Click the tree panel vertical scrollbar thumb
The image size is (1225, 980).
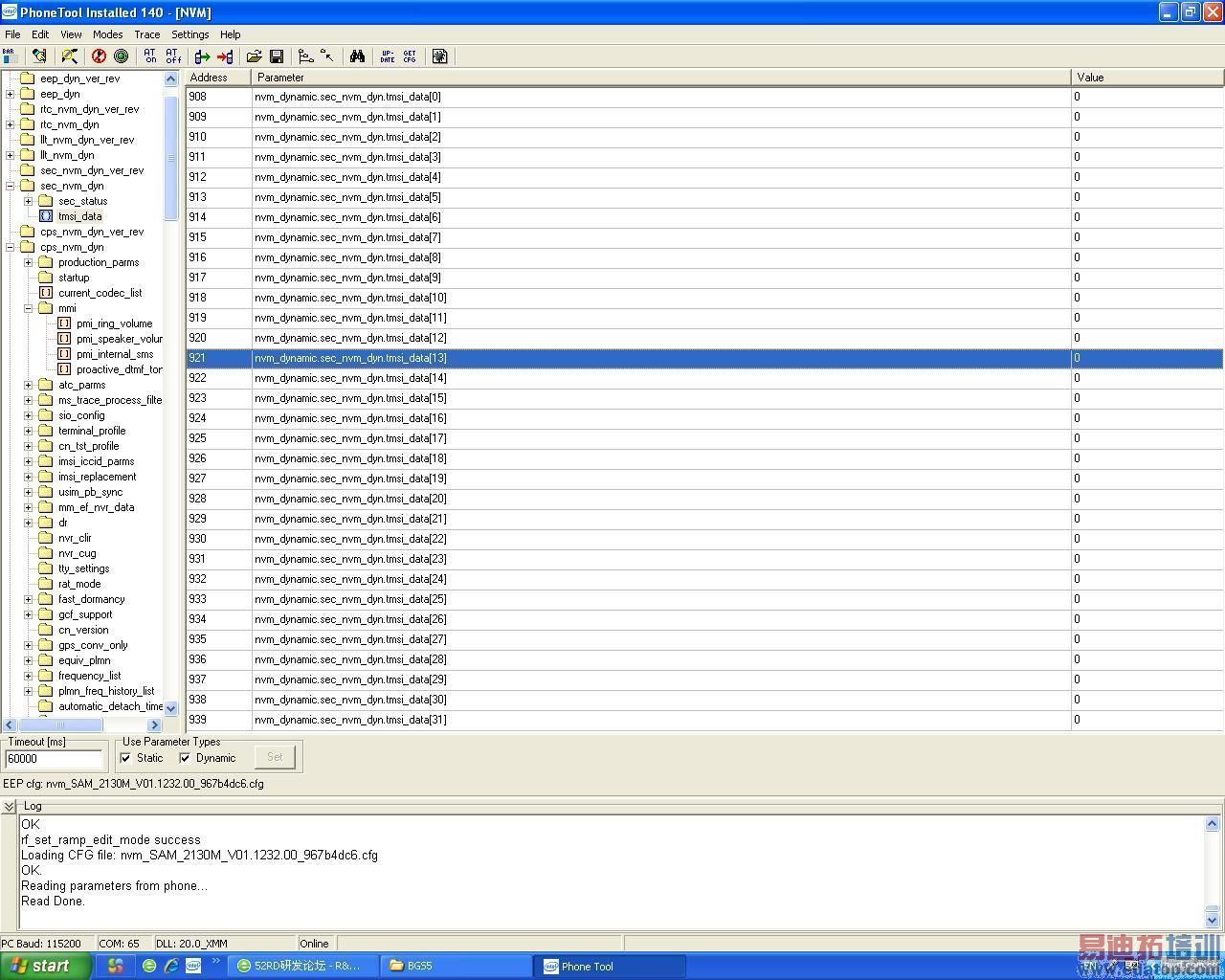(171, 158)
